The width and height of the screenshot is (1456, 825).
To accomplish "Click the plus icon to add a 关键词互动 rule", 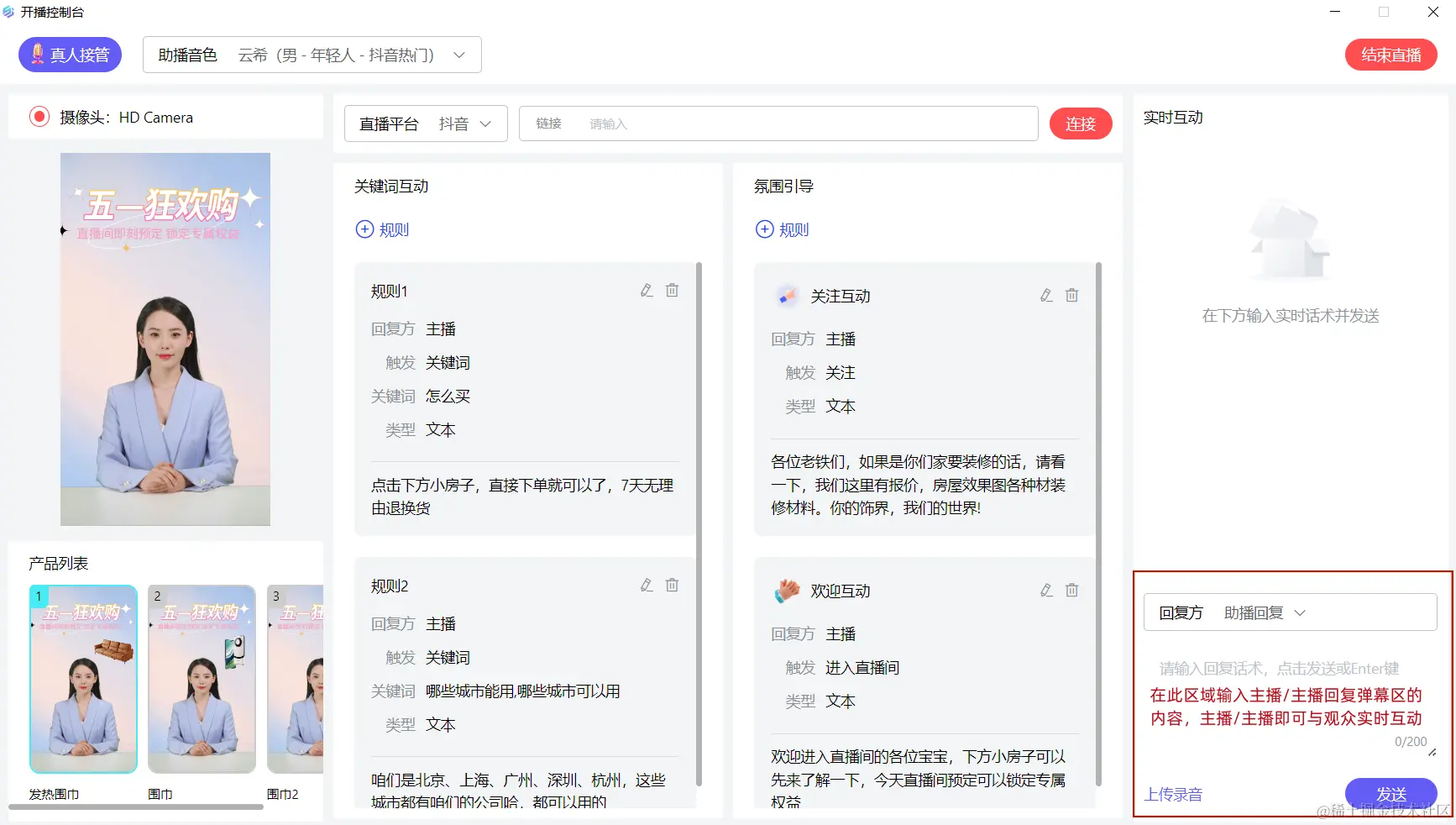I will [x=364, y=229].
